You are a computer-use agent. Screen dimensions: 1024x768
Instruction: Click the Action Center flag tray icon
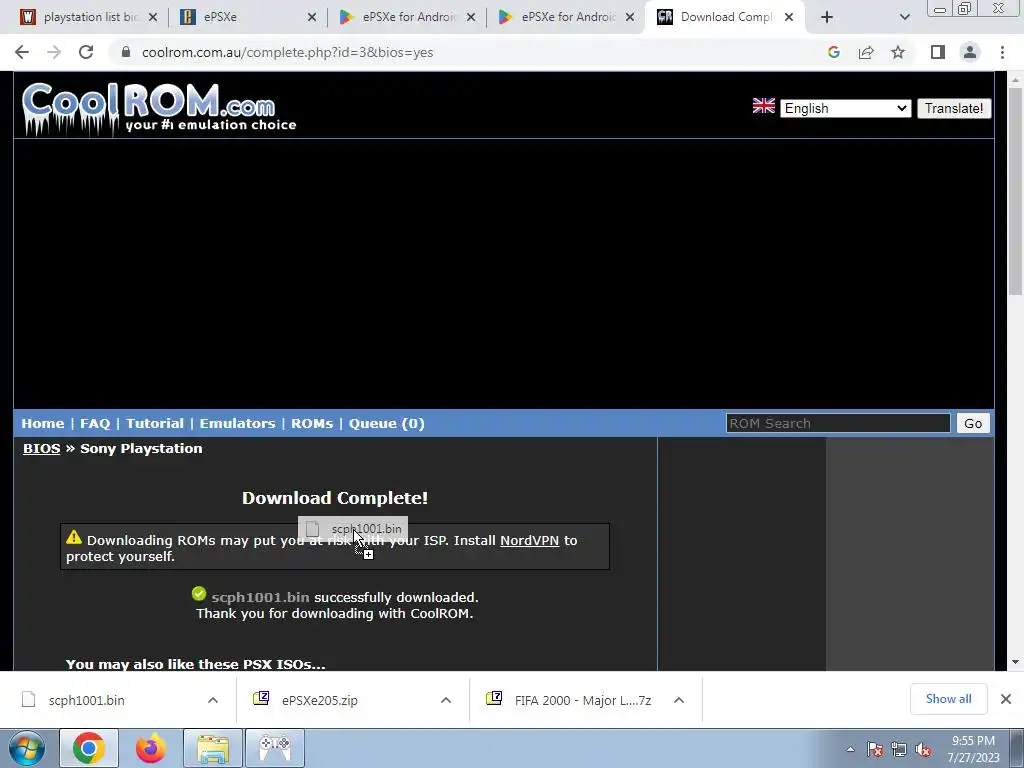click(x=875, y=749)
